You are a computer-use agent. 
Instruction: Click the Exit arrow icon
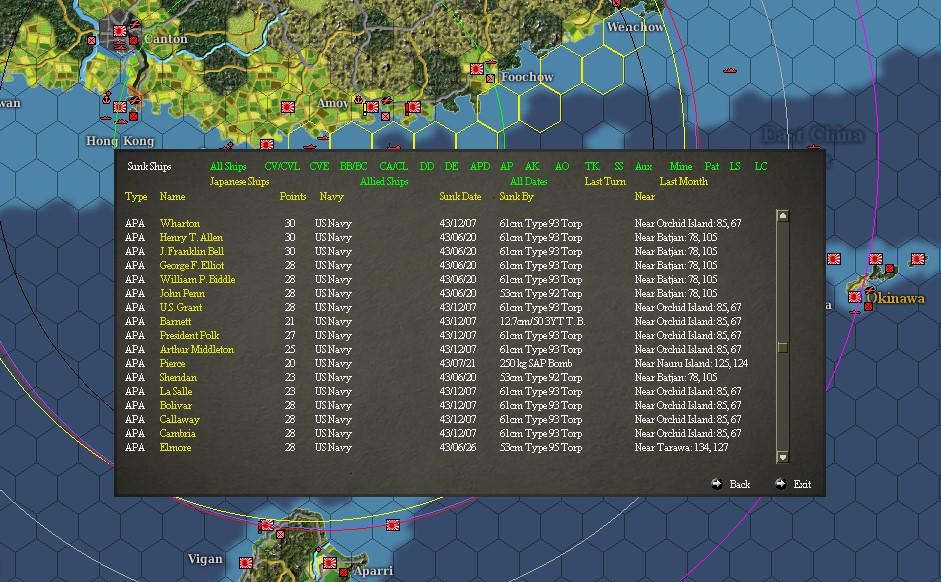tap(780, 484)
